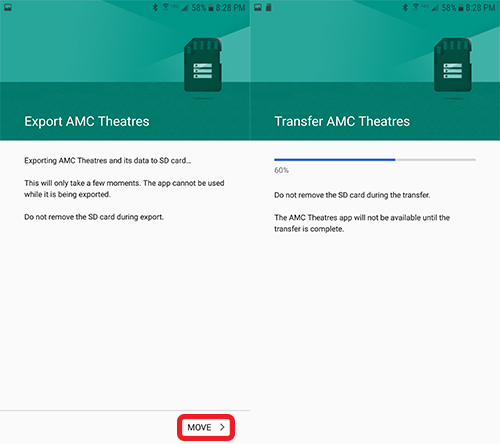Image resolution: width=500 pixels, height=444 pixels.
Task: Tap the chevron arrow next to MOVE
Action: pyautogui.click(x=222, y=427)
